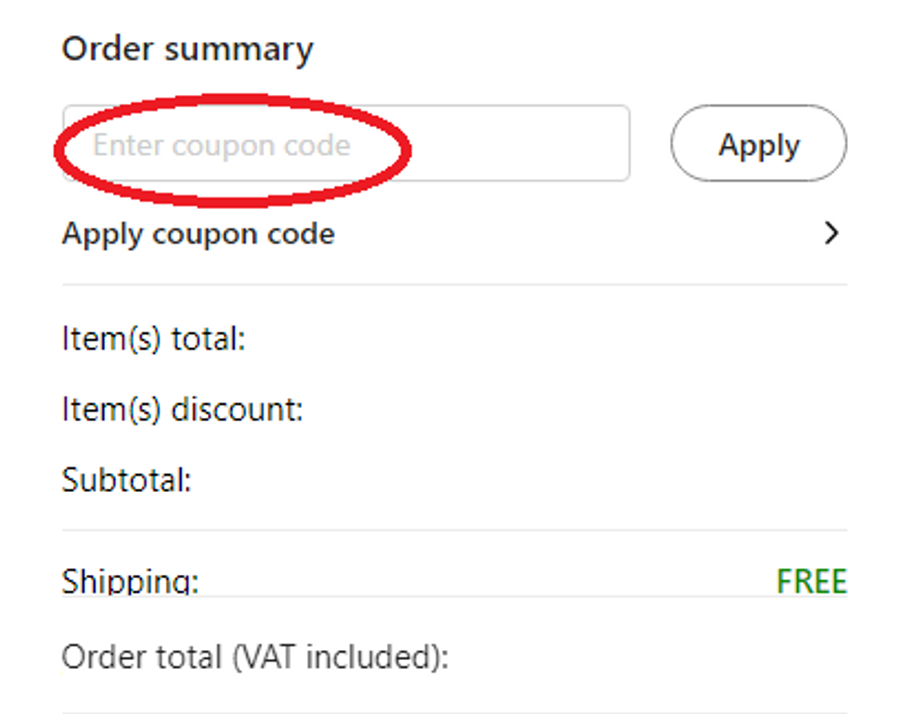Click the divider line below Order total
Viewport: 900px width, 714px height.
click(x=454, y=712)
